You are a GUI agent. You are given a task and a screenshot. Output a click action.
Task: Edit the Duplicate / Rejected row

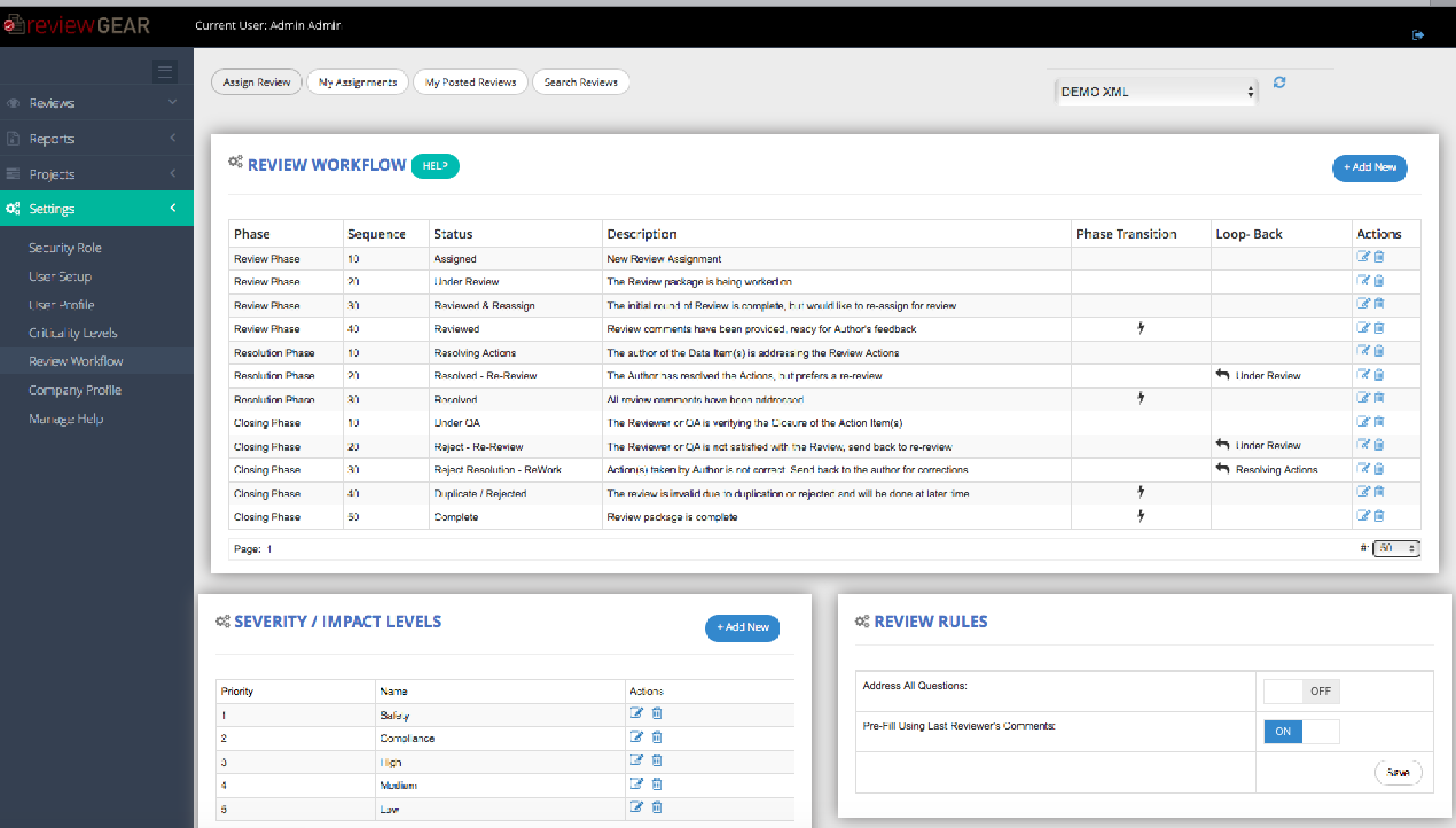click(x=1363, y=492)
